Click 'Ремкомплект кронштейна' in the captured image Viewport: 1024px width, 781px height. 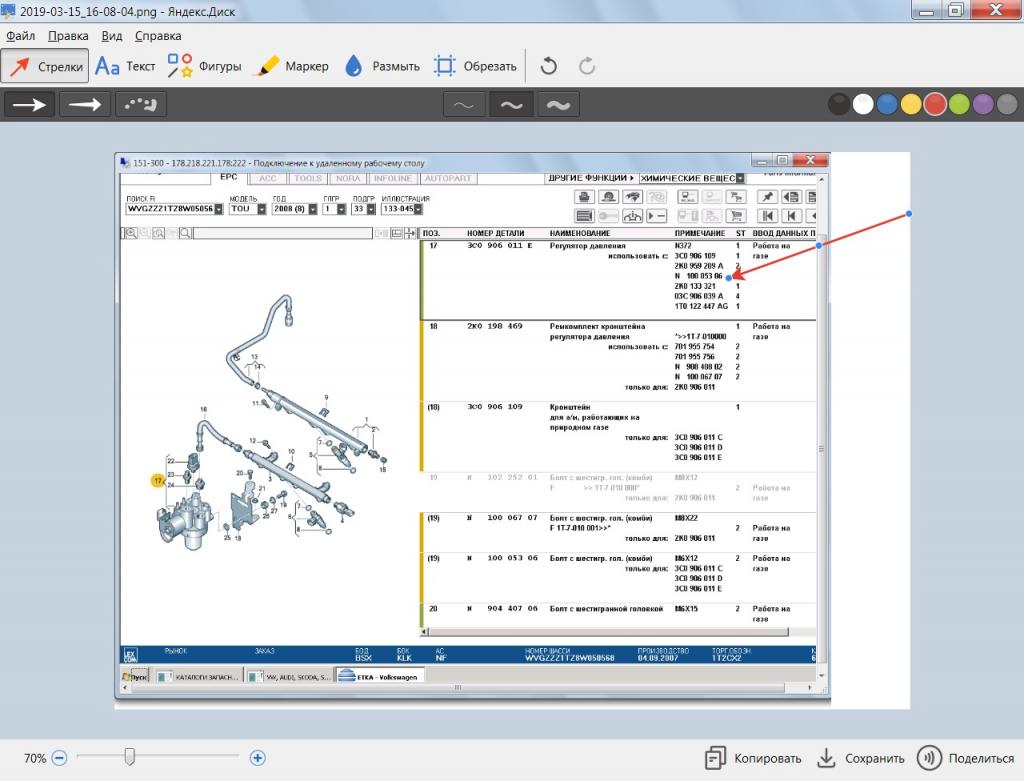[x=597, y=326]
